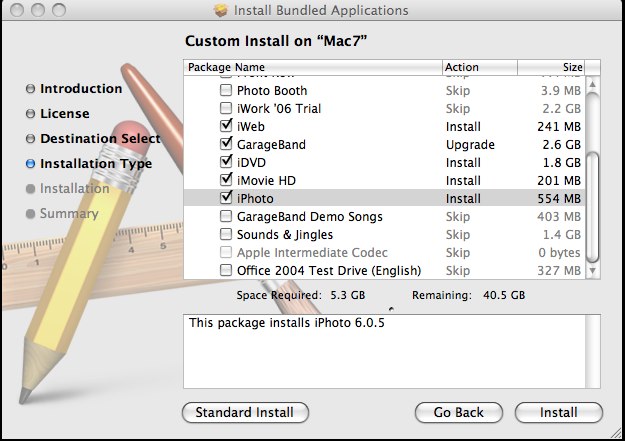Click the Upgrade action for GarageBand
Screen dimensions: 625x441
pos(470,145)
